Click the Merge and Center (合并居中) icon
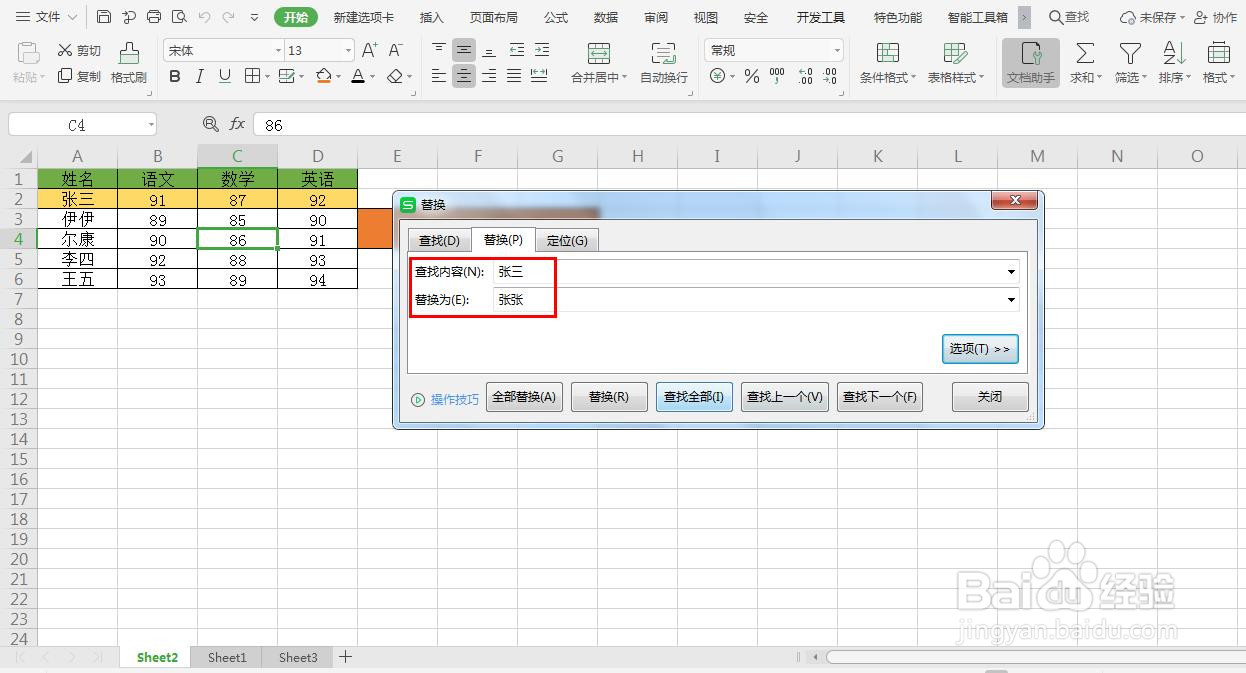The height and width of the screenshot is (673, 1246). 599,54
